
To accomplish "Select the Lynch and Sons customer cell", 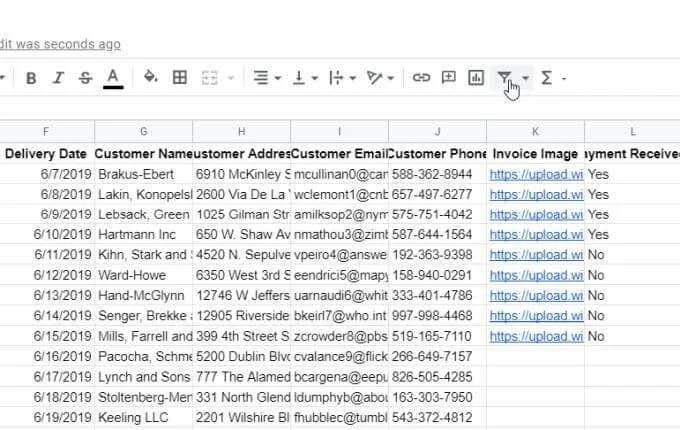I will 144,377.
